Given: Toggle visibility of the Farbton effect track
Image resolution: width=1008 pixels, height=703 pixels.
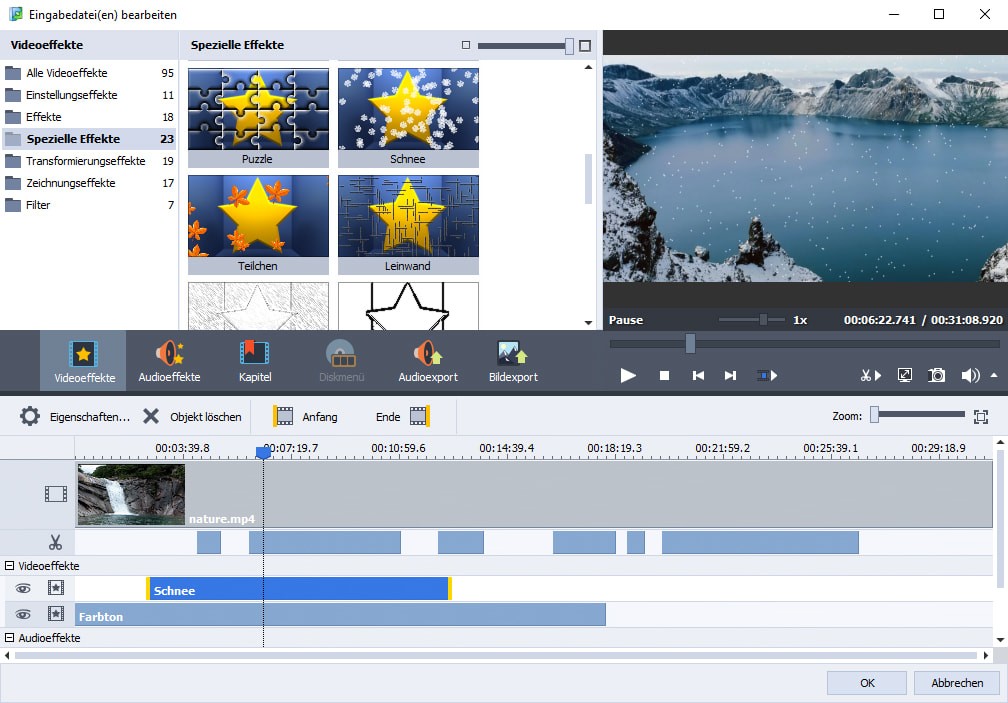Looking at the screenshot, I should coord(23,615).
